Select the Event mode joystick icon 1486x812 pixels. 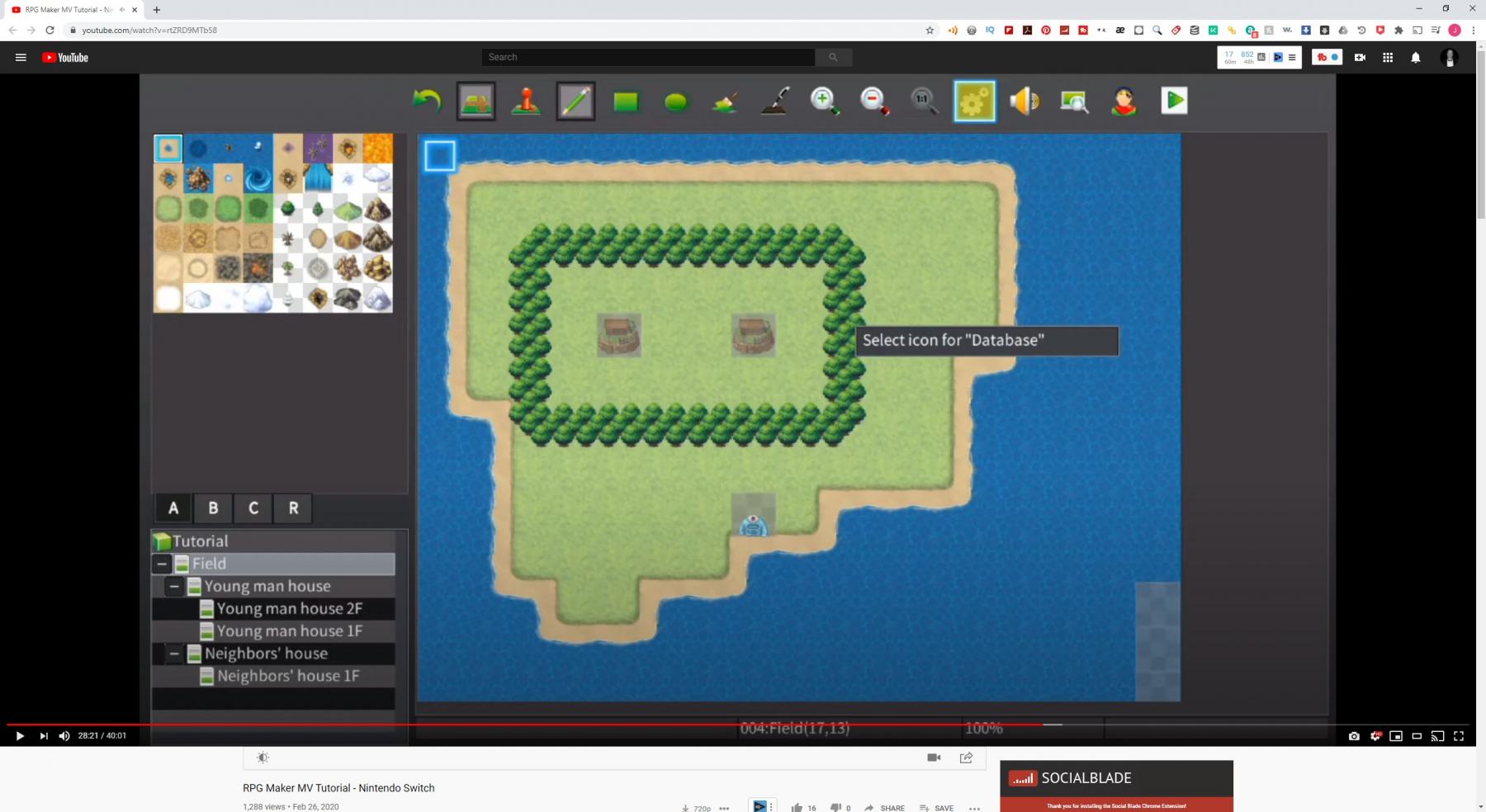click(526, 101)
